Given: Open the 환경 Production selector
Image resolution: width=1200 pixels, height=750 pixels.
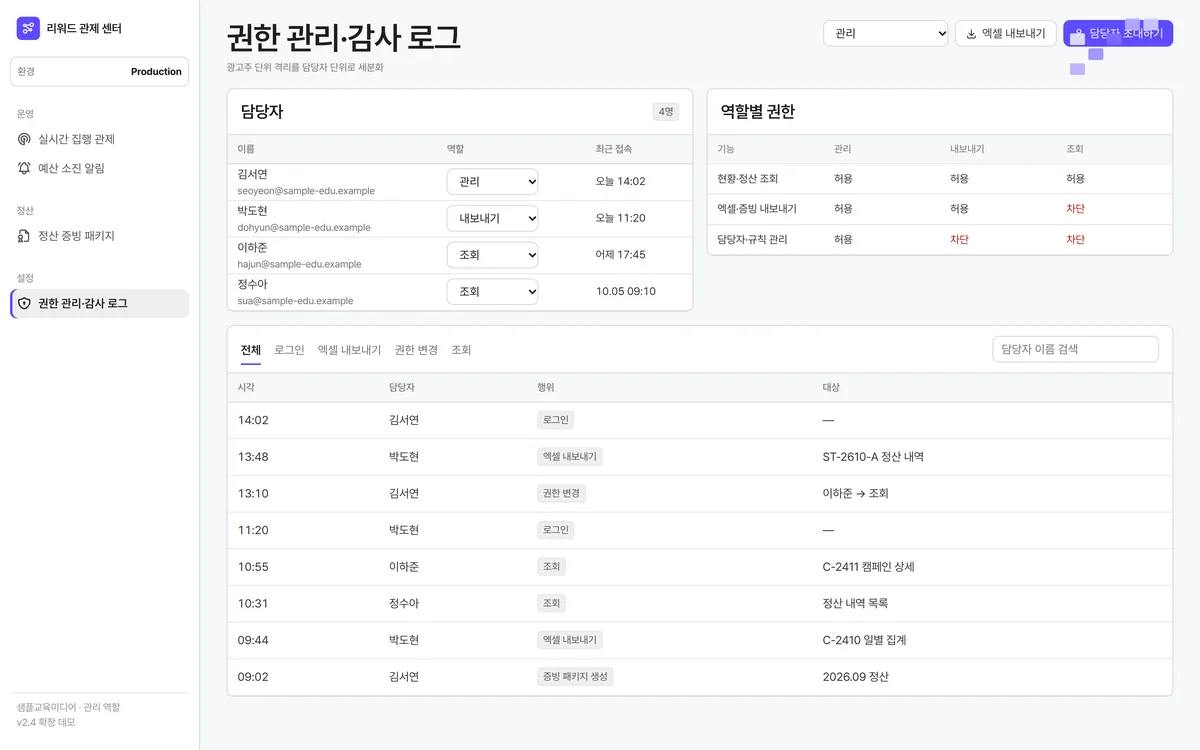Looking at the screenshot, I should [x=99, y=71].
